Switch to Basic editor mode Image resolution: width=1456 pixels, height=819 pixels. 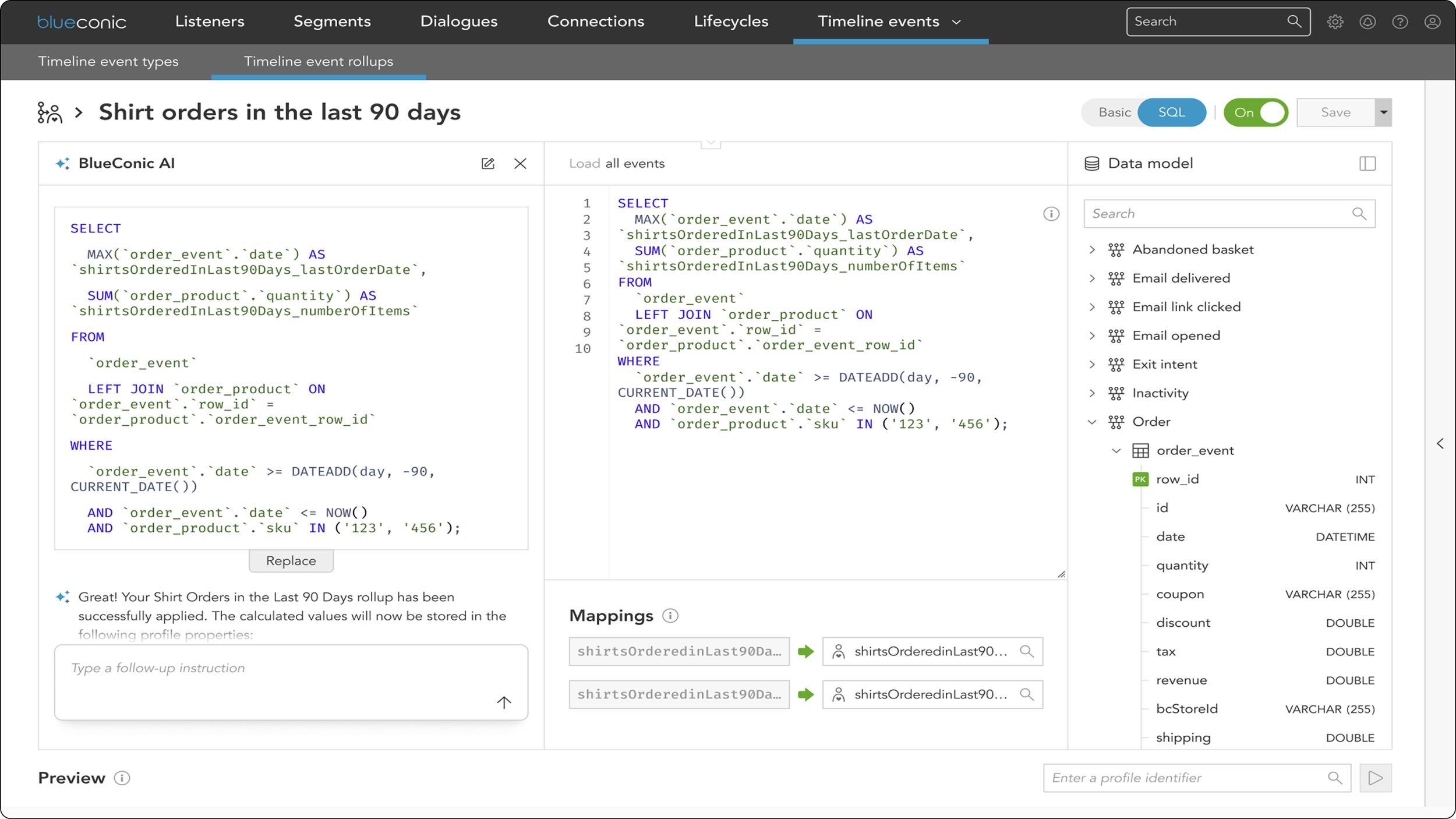(x=1114, y=112)
